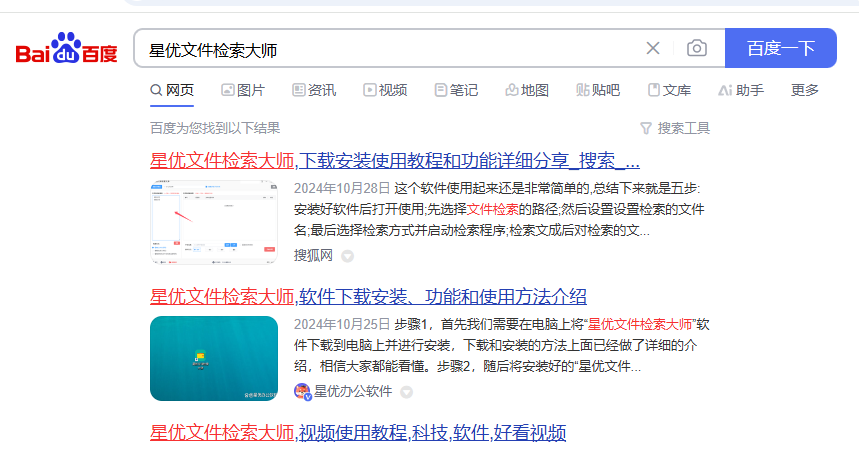This screenshot has width=859, height=451.
Task: Go to the 文库 tab
Action: pyautogui.click(x=669, y=90)
